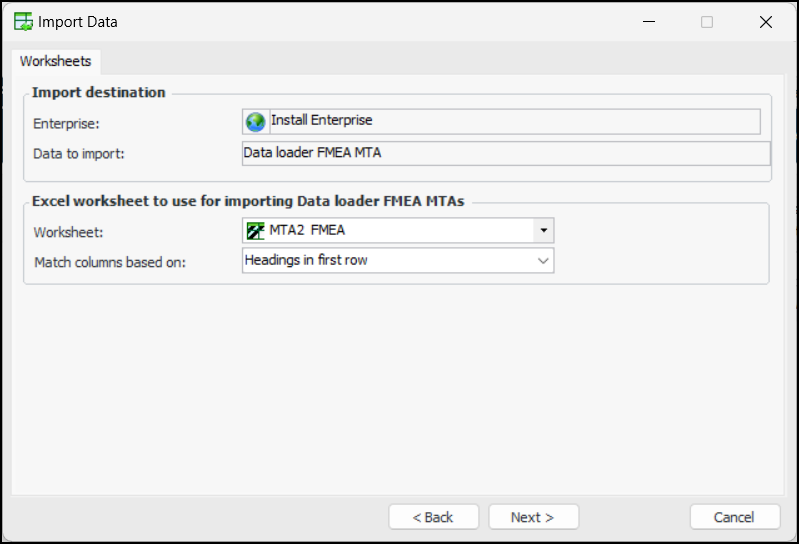Click the globe icon beside Install Enterprise
The width and height of the screenshot is (799, 544).
255,121
